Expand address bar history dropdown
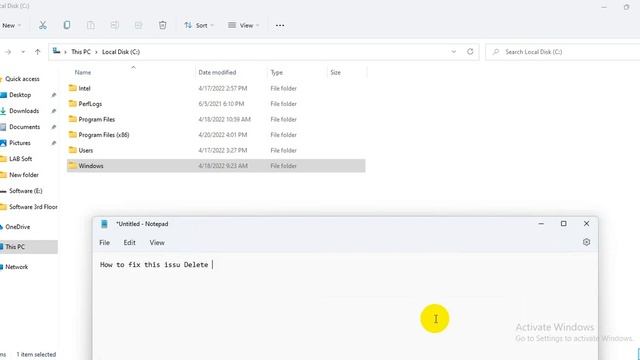Image resolution: width=640 pixels, height=360 pixels. click(453, 52)
